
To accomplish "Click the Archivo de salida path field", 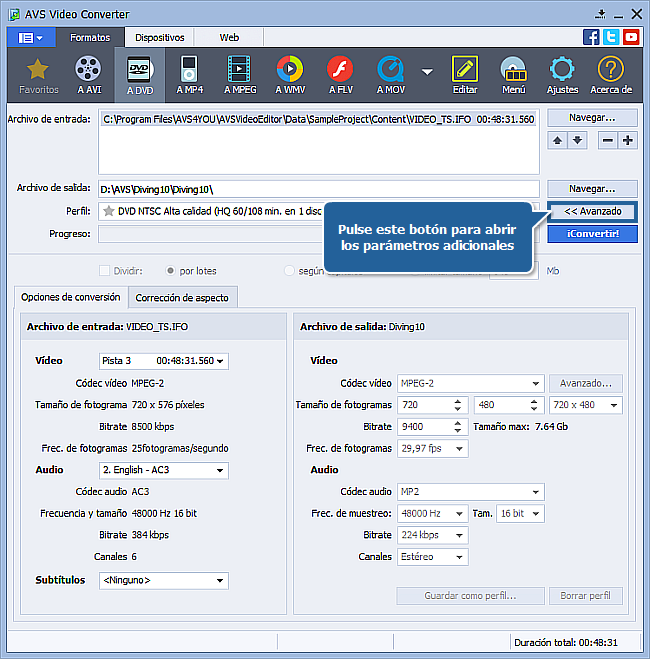I will pos(318,188).
